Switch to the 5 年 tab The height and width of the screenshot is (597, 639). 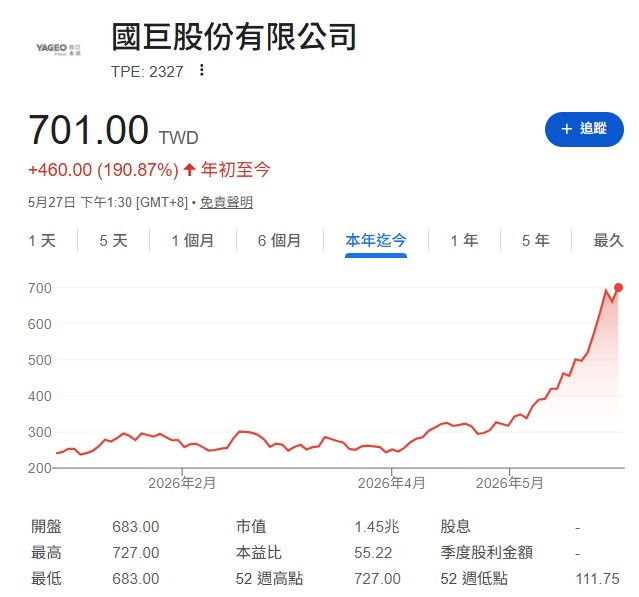tap(535, 240)
